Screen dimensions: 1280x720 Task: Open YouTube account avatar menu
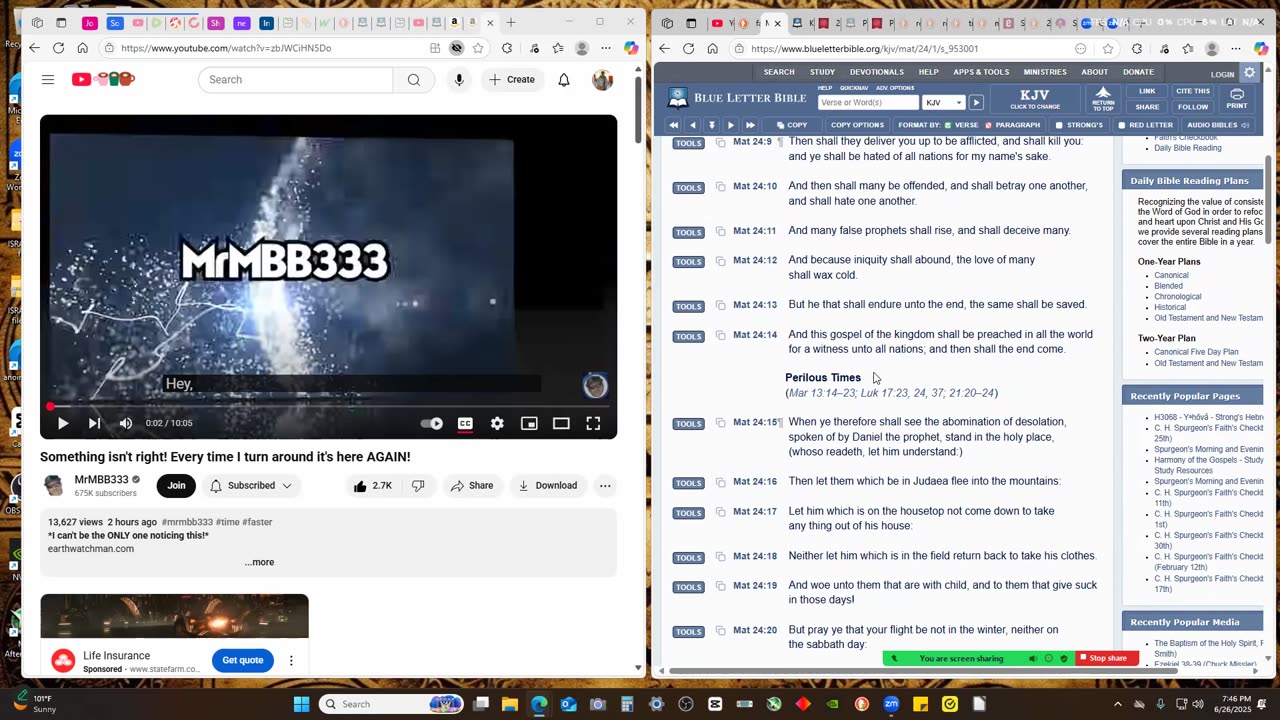pyautogui.click(x=602, y=80)
